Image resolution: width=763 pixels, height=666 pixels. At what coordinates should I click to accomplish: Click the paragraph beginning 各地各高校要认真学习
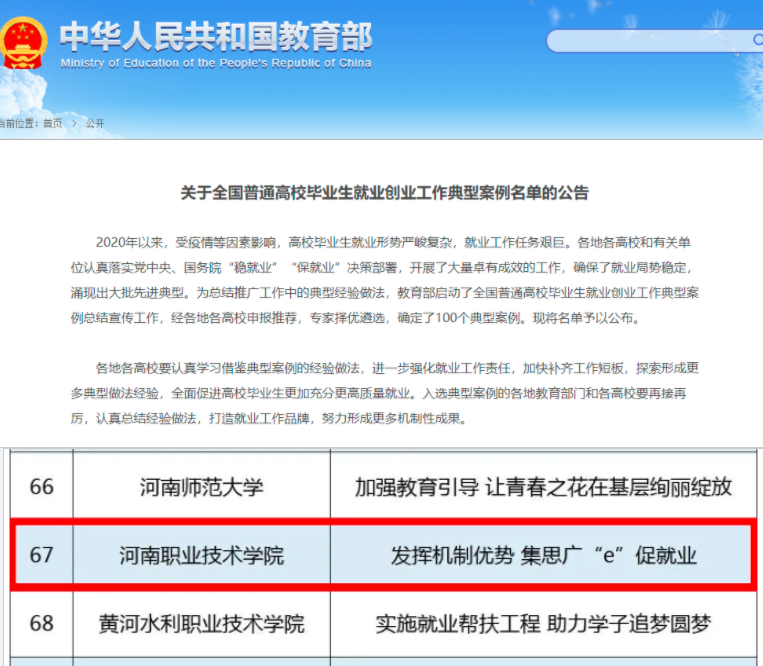click(384, 393)
